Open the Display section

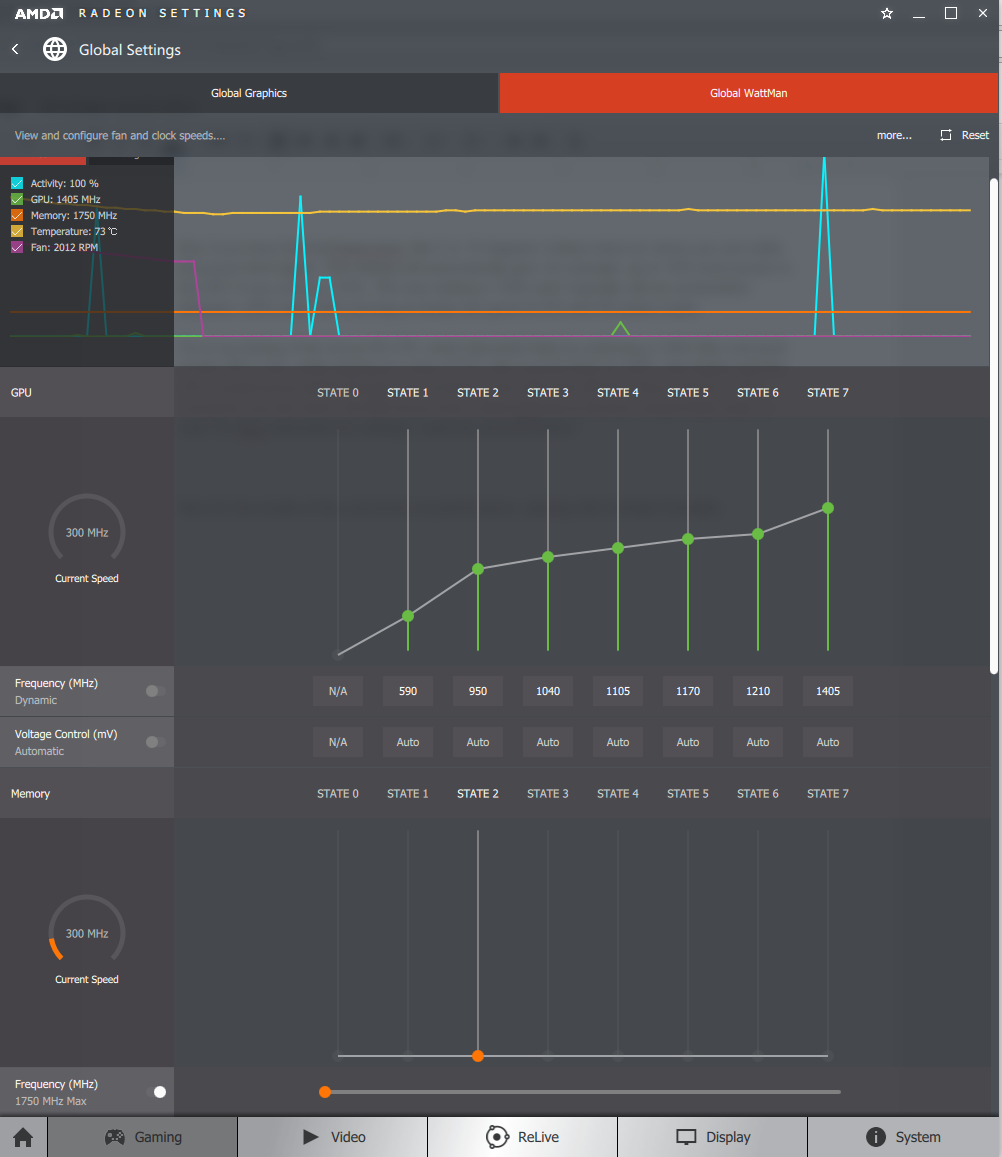point(713,1137)
